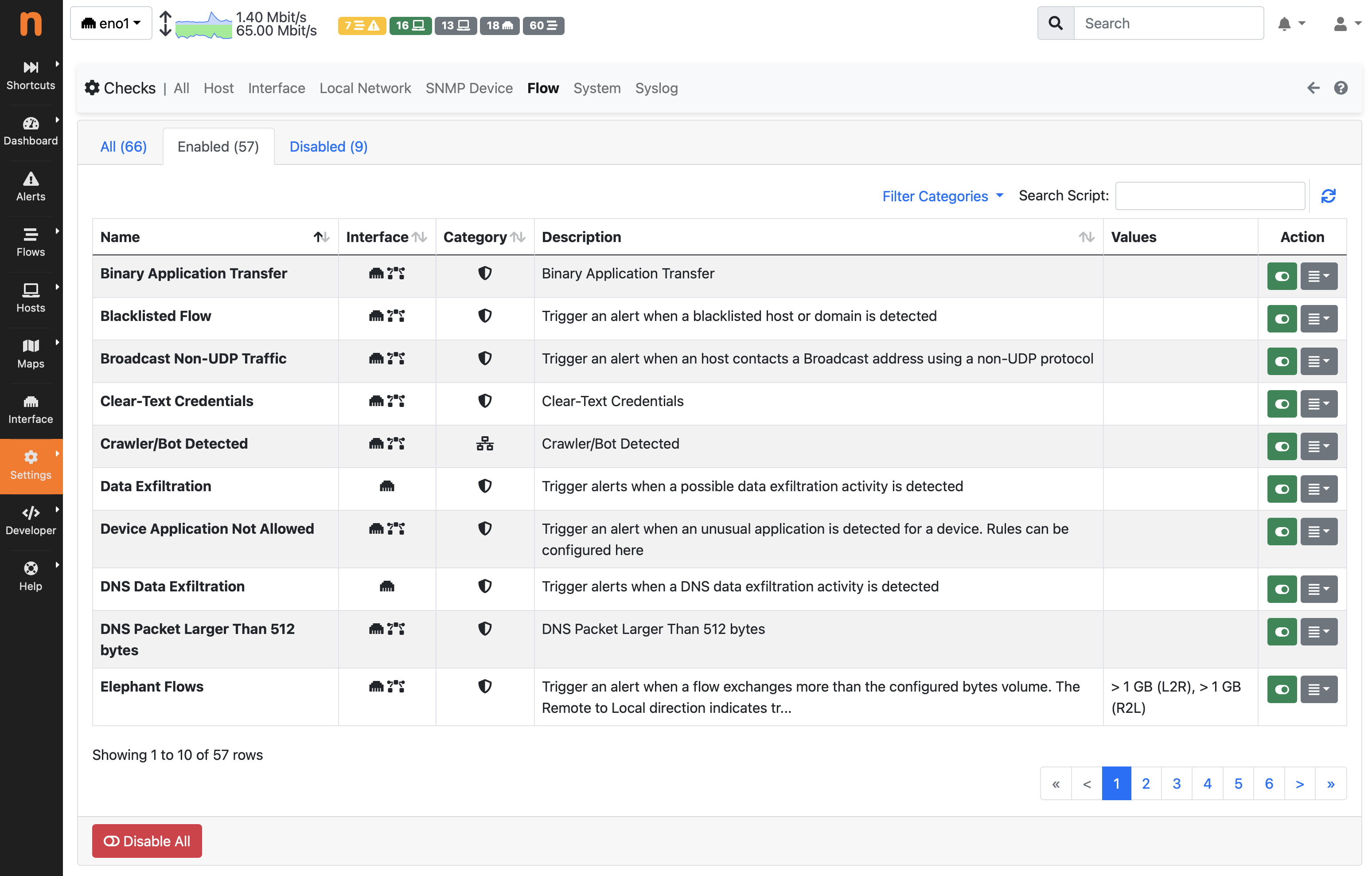
Task: Open the Maps sidebar section
Action: [x=31, y=354]
